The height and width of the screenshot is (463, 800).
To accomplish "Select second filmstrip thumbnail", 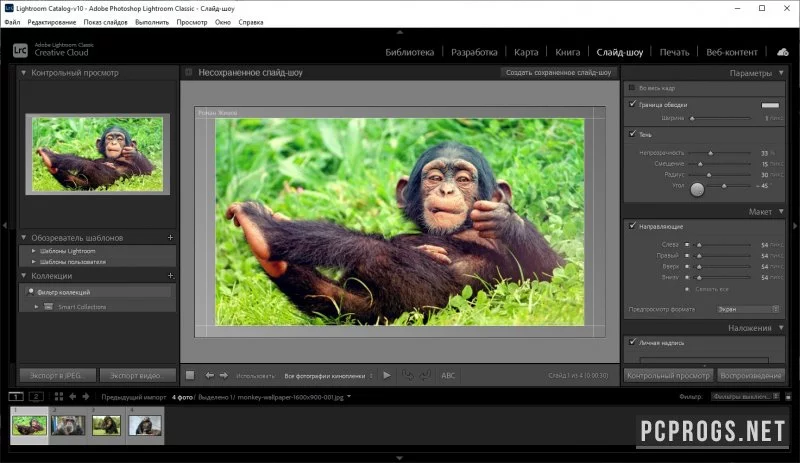I will click(68, 425).
